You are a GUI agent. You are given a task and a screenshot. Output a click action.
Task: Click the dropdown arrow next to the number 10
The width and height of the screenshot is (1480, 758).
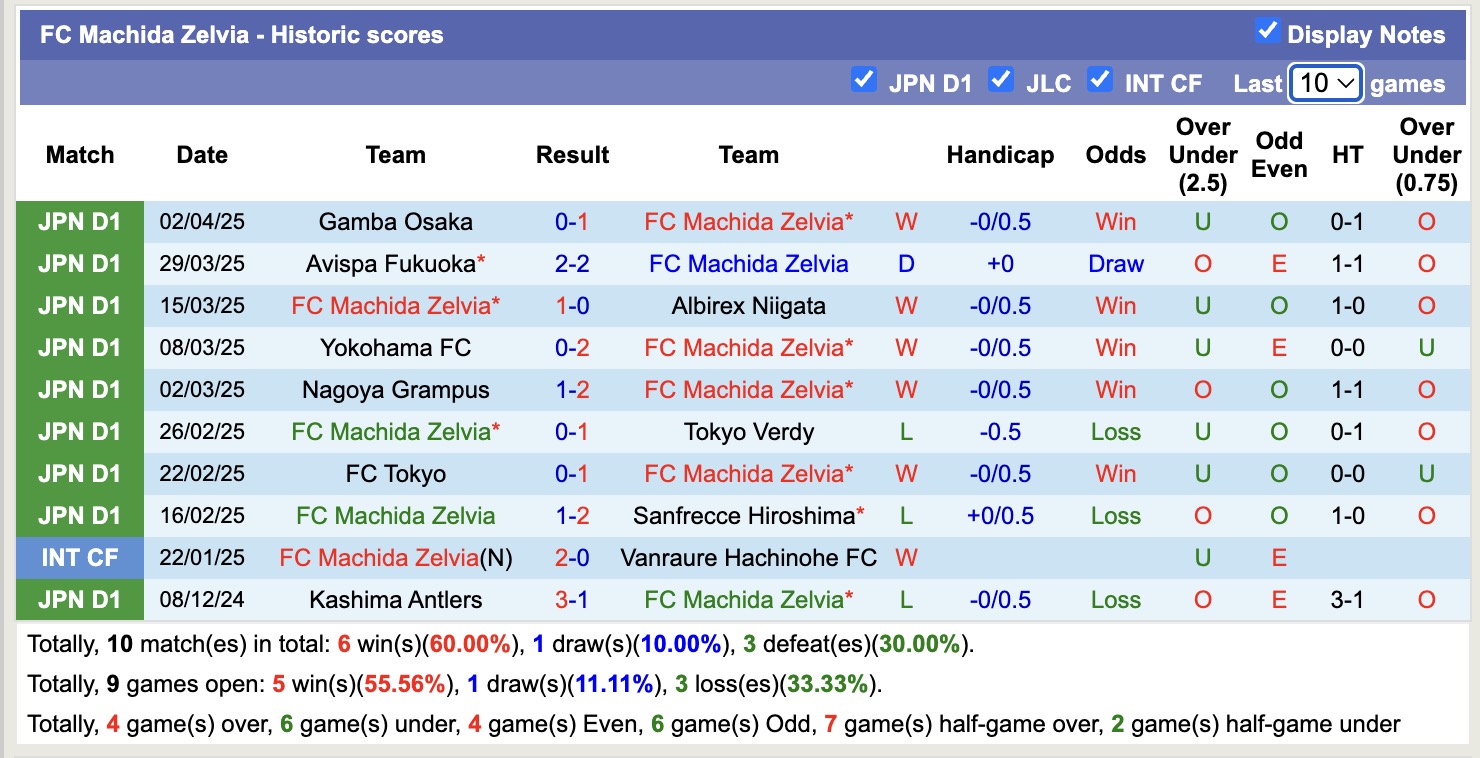(1346, 83)
